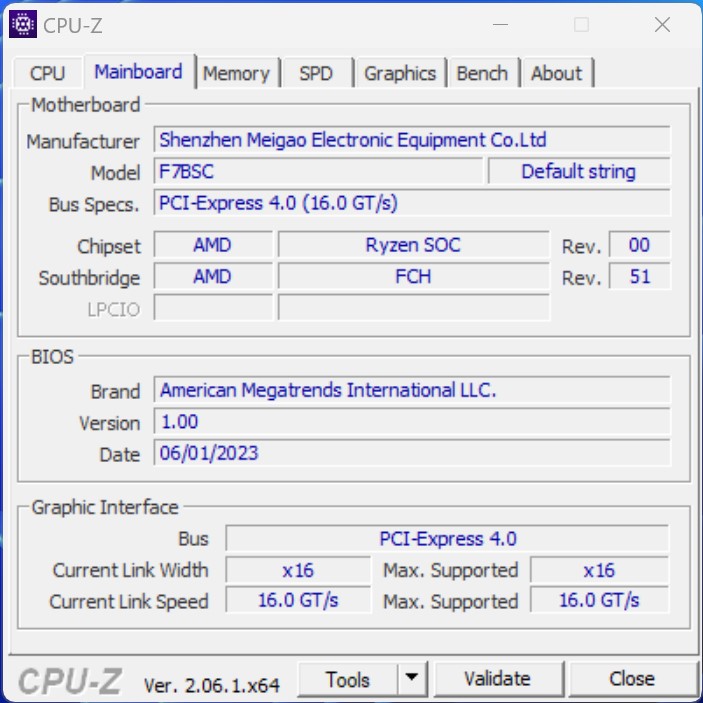Image resolution: width=703 pixels, height=703 pixels.
Task: Click the Ver. 2.06.1.x64 version text
Action: pos(212,685)
